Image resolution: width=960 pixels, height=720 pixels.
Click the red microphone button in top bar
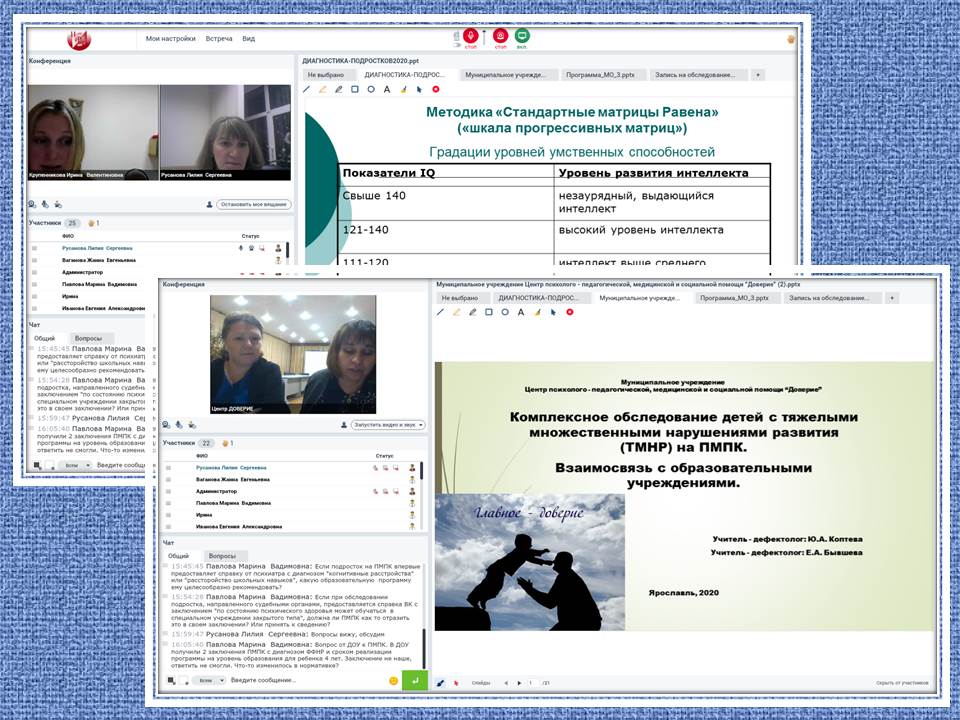[470, 36]
